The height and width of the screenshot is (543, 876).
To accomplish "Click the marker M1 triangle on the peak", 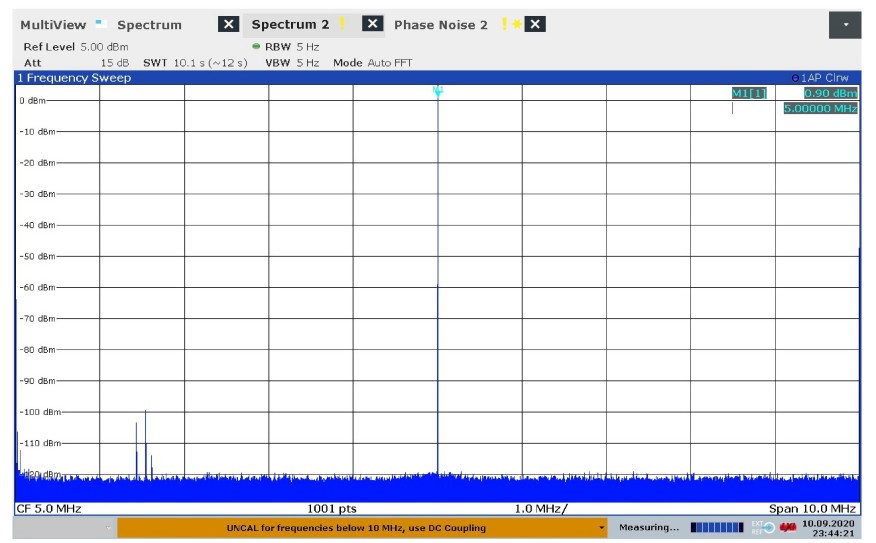I will (x=437, y=91).
